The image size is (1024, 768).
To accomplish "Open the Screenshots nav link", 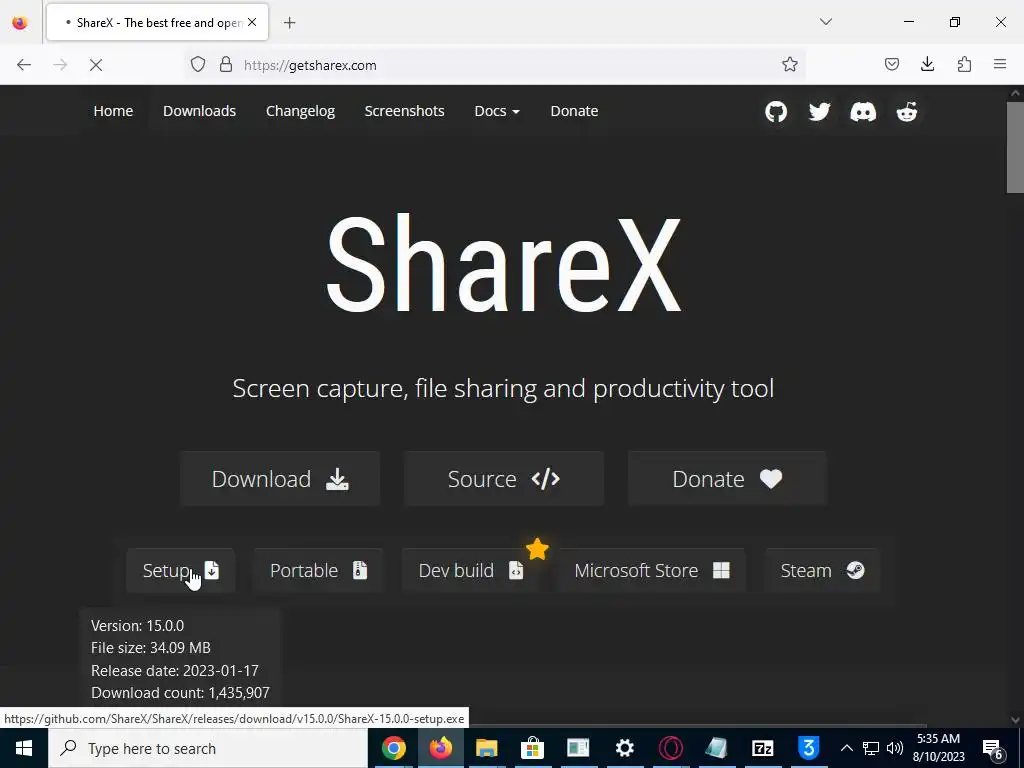I will 404,111.
